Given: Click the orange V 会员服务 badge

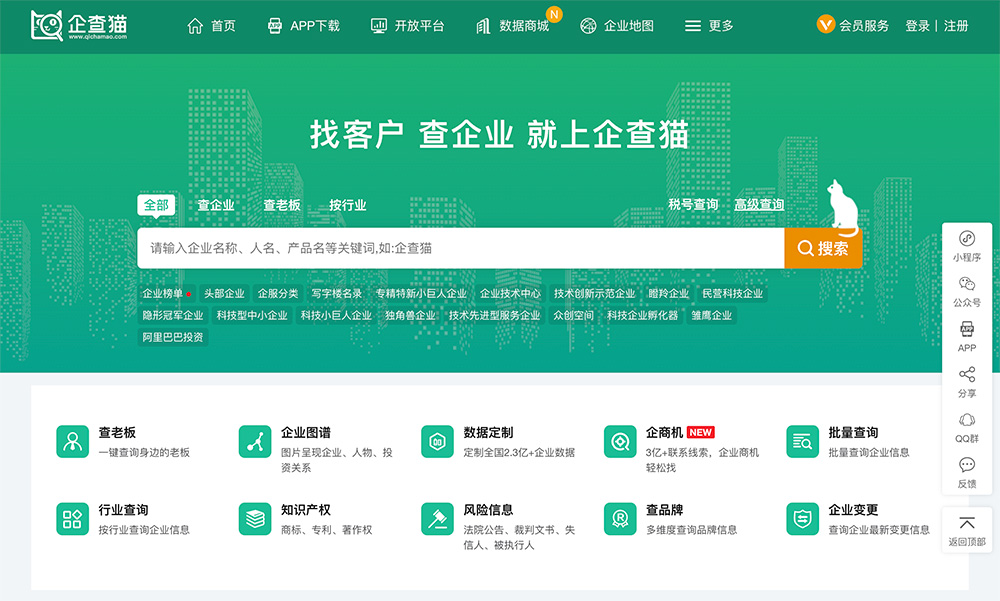Looking at the screenshot, I should (826, 25).
